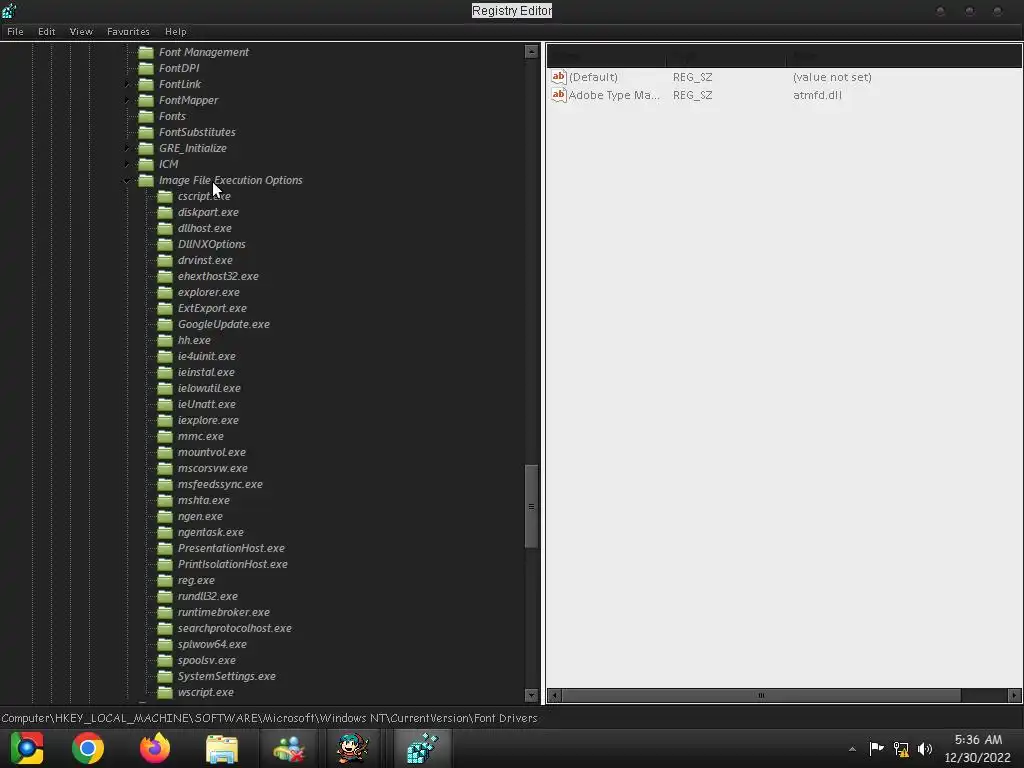Click the Fonts folder icon
This screenshot has width=1024, height=768.
[x=146, y=116]
